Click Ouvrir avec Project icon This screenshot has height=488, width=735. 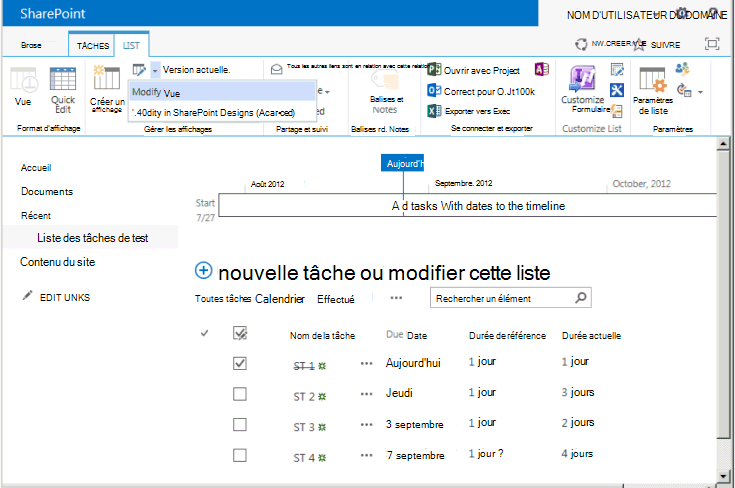(x=434, y=69)
